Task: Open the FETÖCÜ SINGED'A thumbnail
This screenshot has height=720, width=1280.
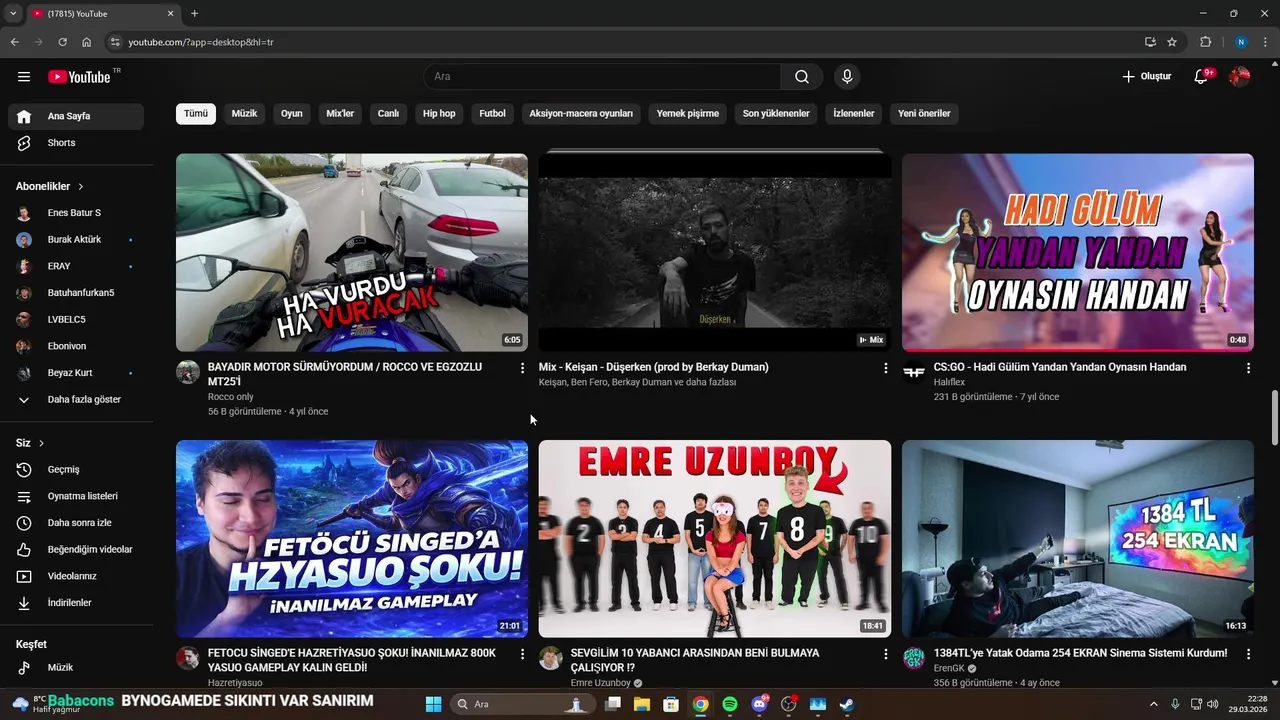Action: pyautogui.click(x=352, y=539)
